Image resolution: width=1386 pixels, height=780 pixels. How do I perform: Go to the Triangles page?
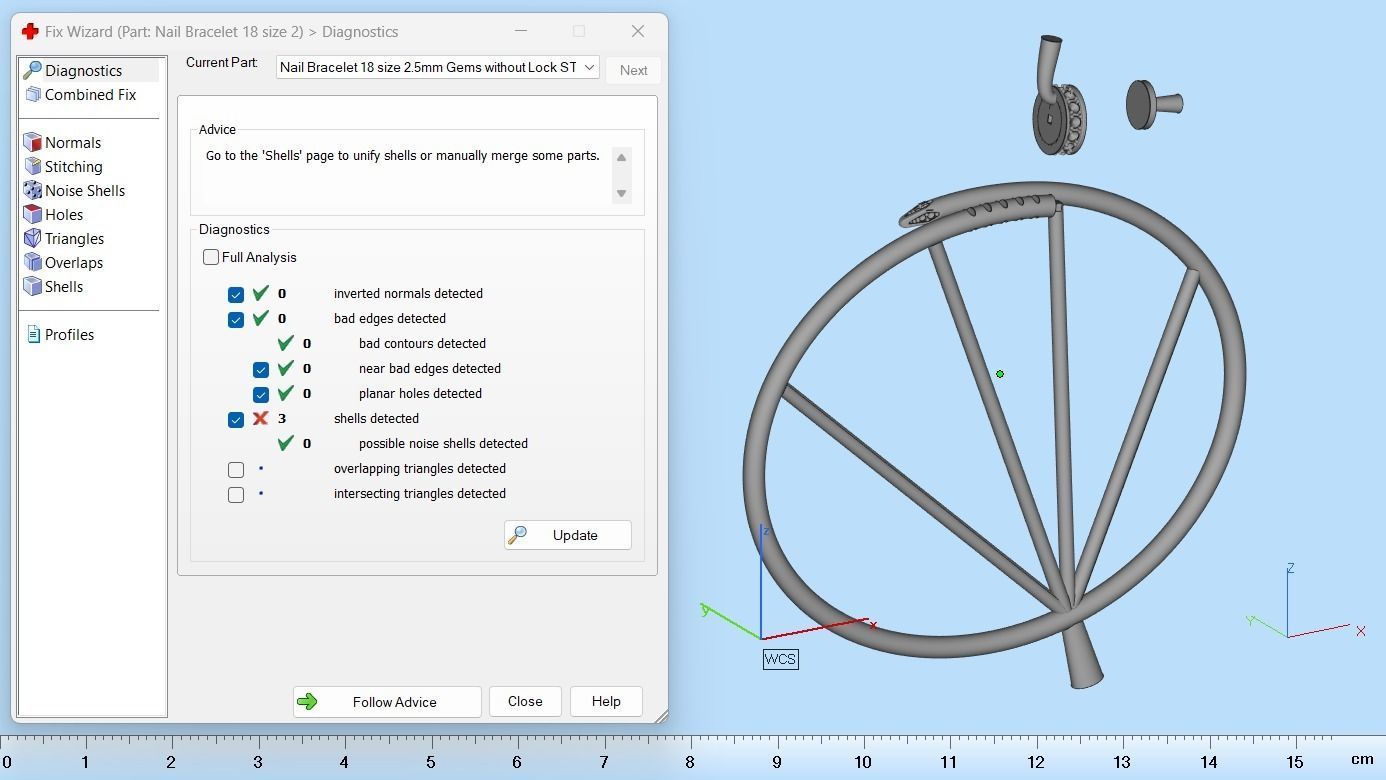coord(74,238)
